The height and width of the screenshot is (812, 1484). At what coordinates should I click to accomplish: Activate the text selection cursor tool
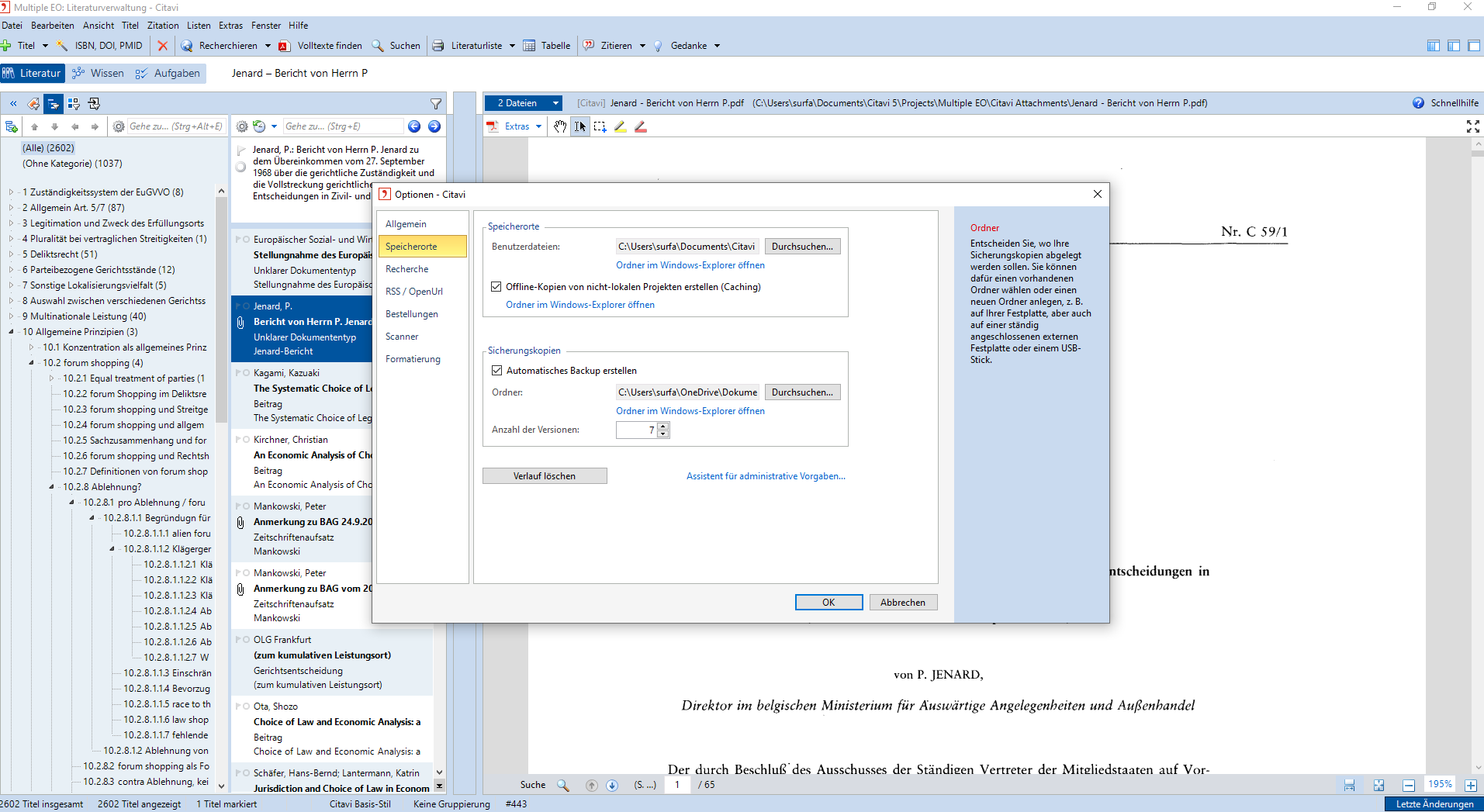point(579,126)
